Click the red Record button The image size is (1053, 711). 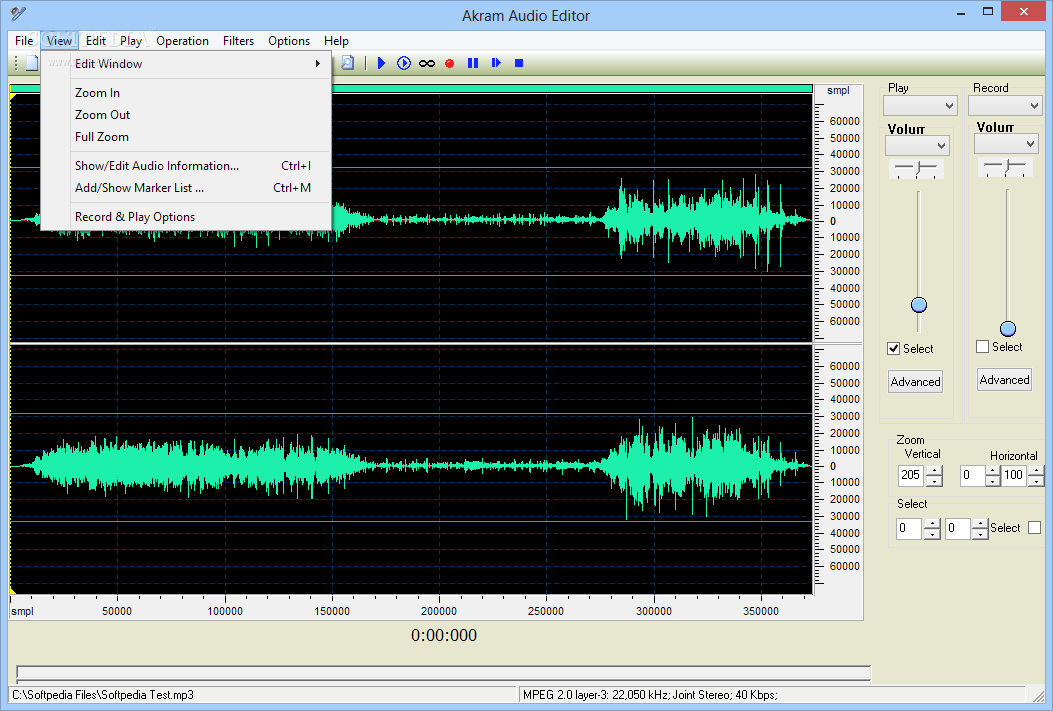[449, 63]
